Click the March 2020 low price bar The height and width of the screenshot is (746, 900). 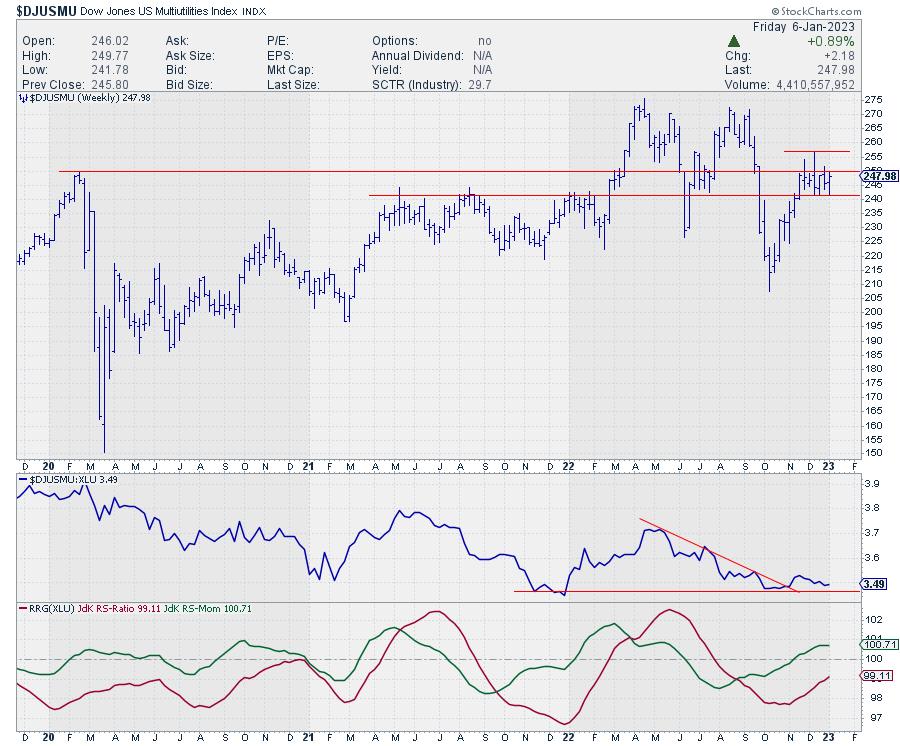(x=103, y=420)
